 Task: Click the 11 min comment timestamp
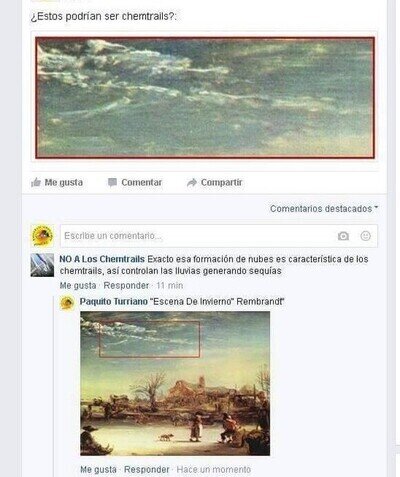point(170,286)
